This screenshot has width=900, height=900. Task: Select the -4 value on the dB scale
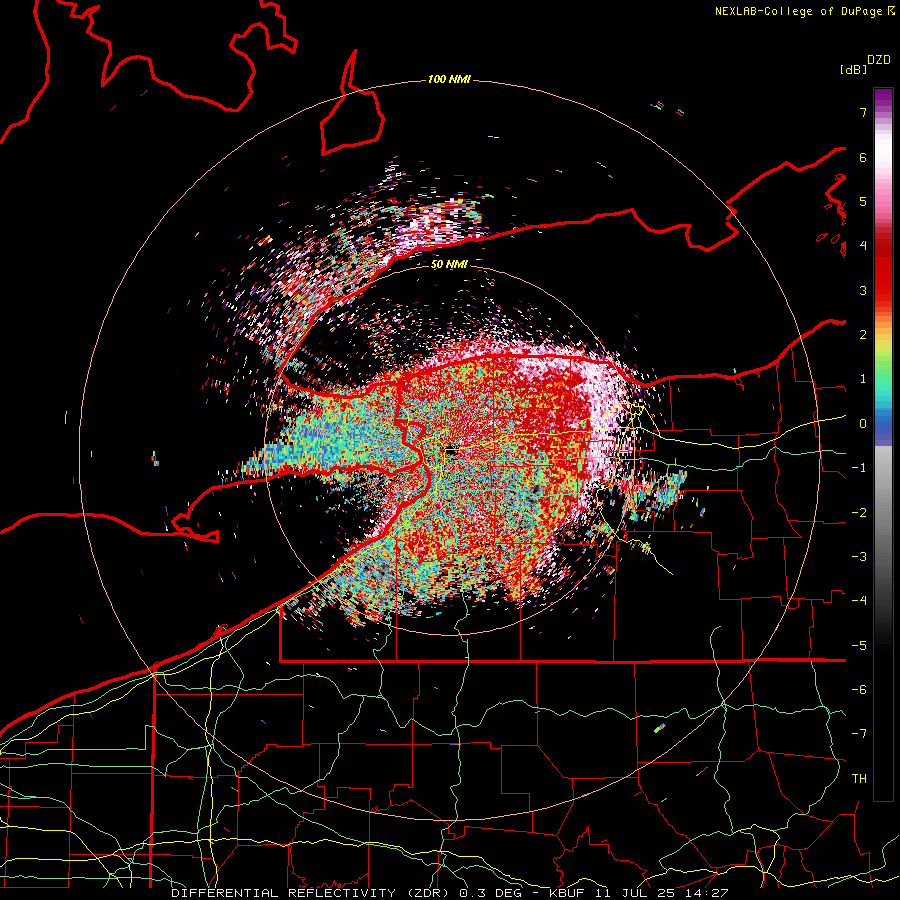(859, 600)
